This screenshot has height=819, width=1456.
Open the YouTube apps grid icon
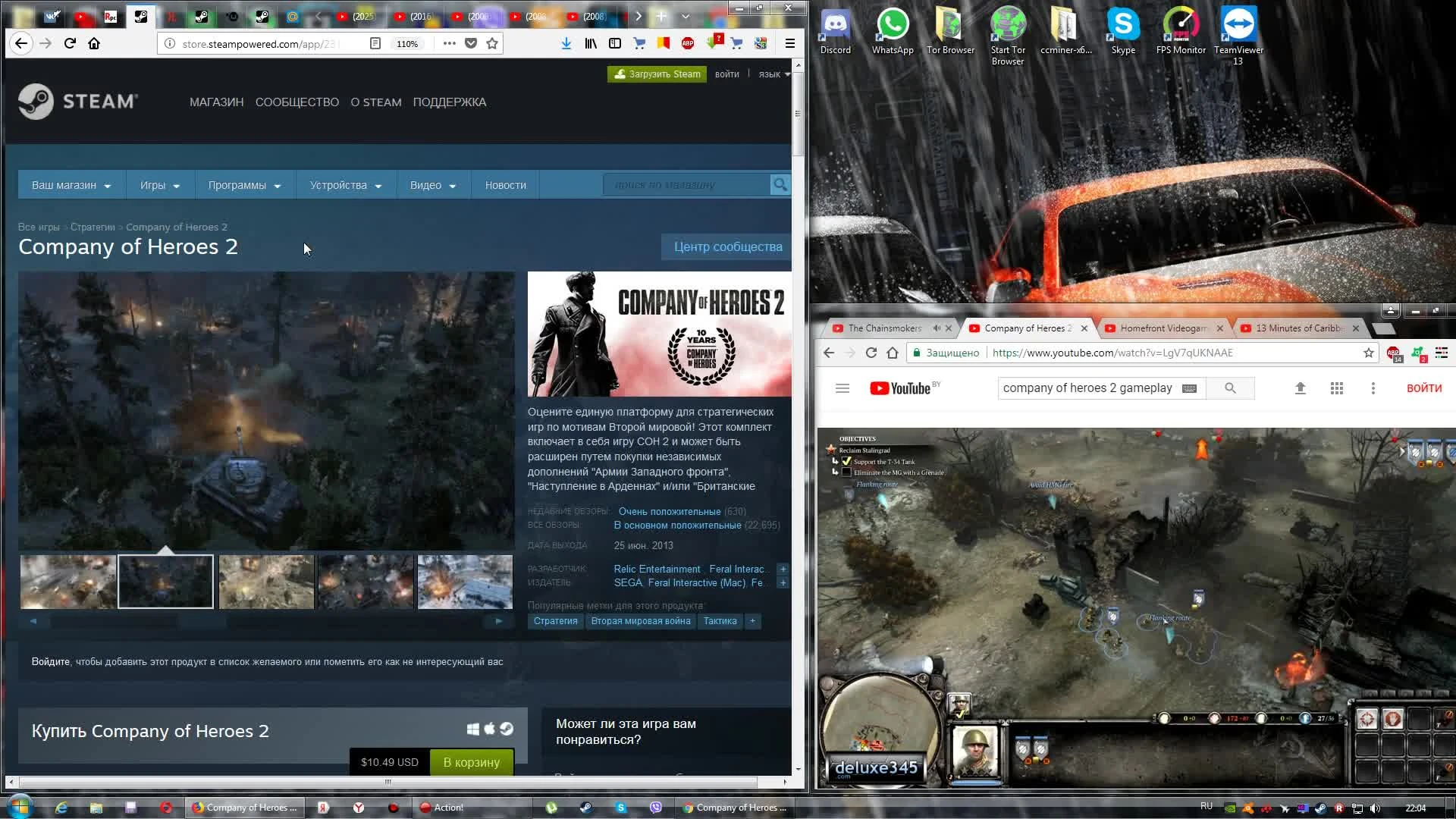click(1337, 388)
